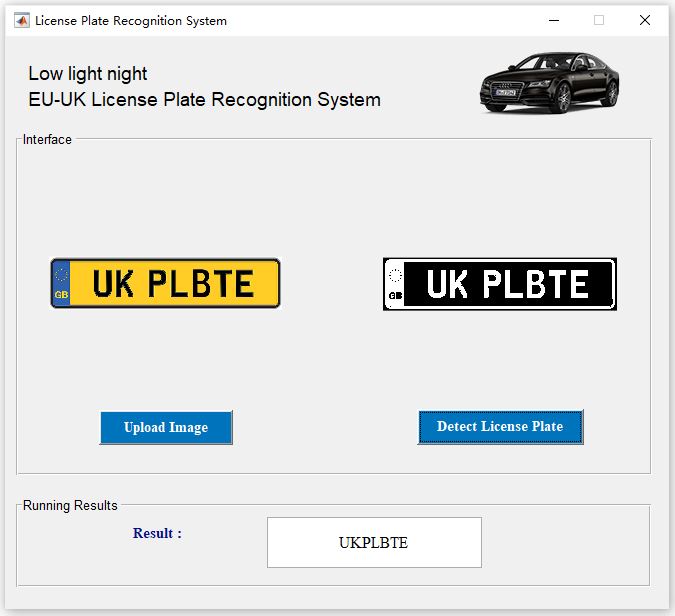Click the black Audi car image
The width and height of the screenshot is (675, 616).
click(x=549, y=83)
